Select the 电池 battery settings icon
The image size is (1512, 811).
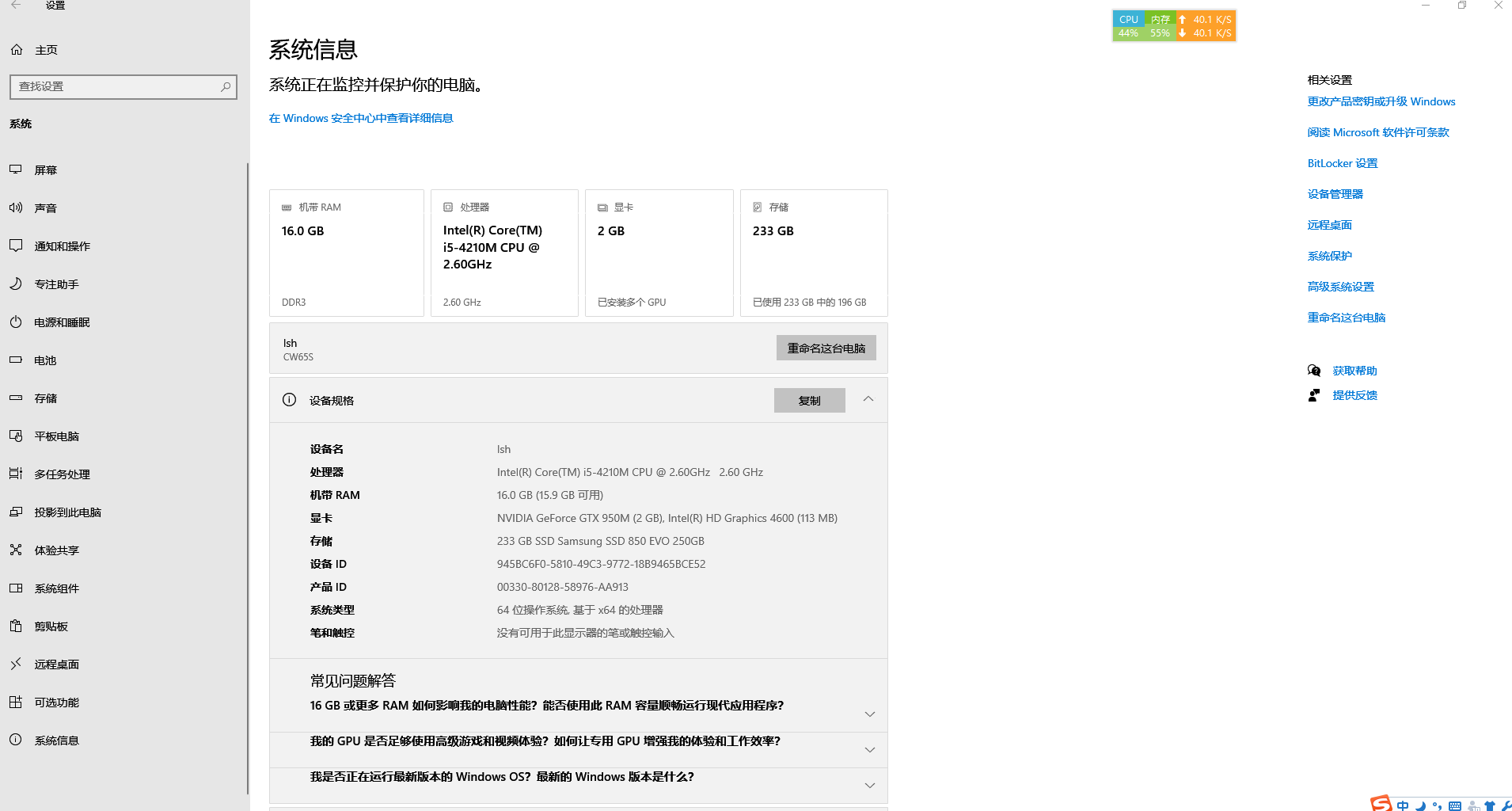coord(16,360)
